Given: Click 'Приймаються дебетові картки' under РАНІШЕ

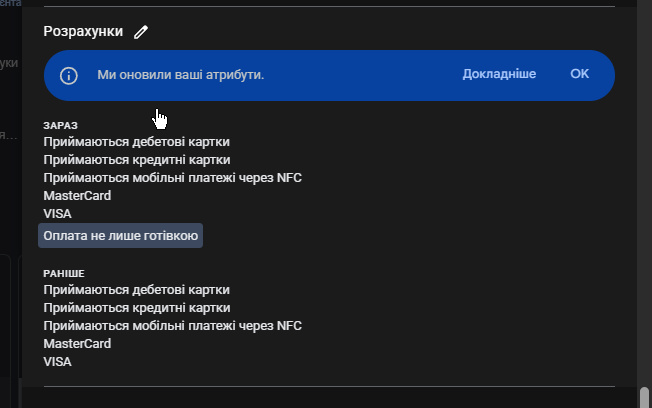Looking at the screenshot, I should coord(136,290).
